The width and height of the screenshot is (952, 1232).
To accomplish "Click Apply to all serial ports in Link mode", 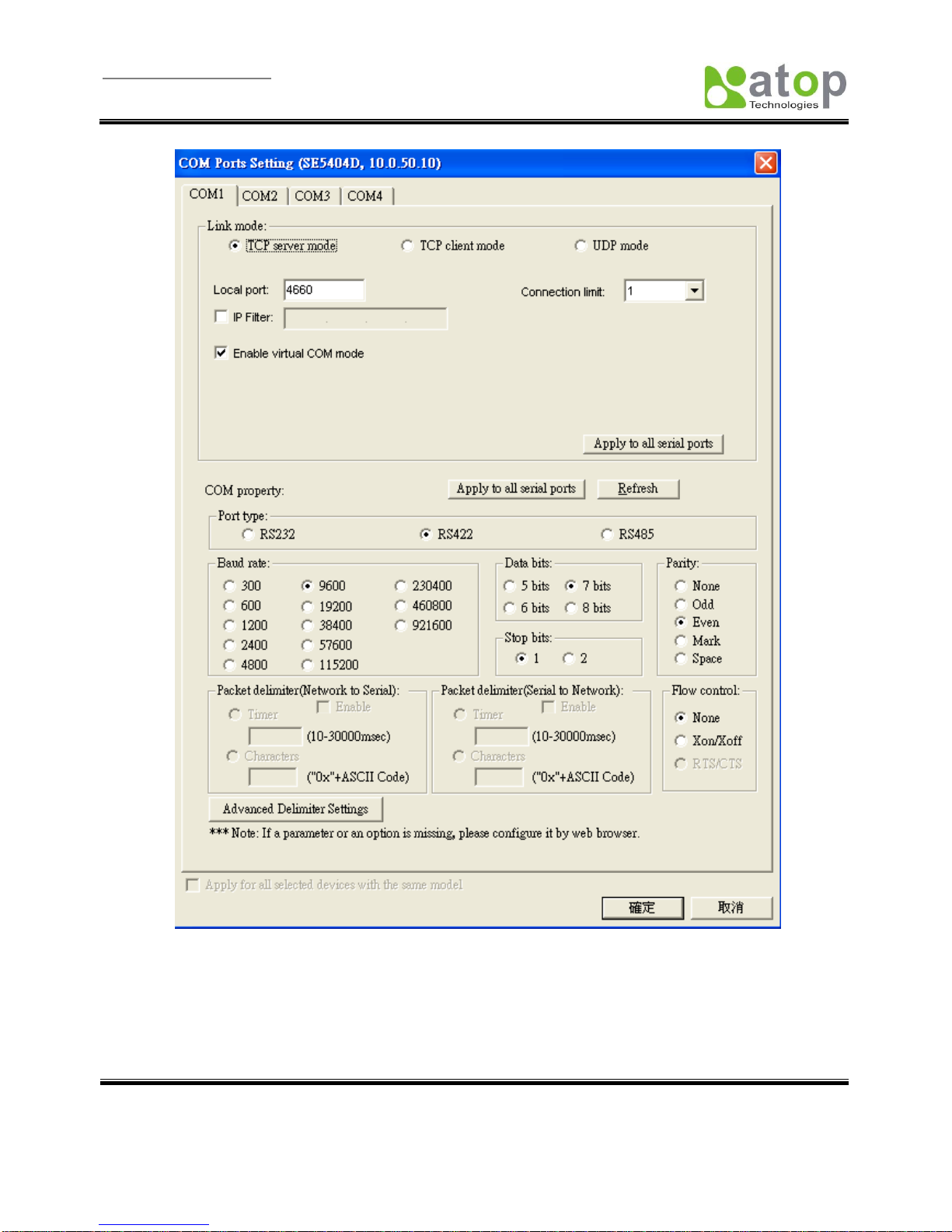I will pos(654,444).
